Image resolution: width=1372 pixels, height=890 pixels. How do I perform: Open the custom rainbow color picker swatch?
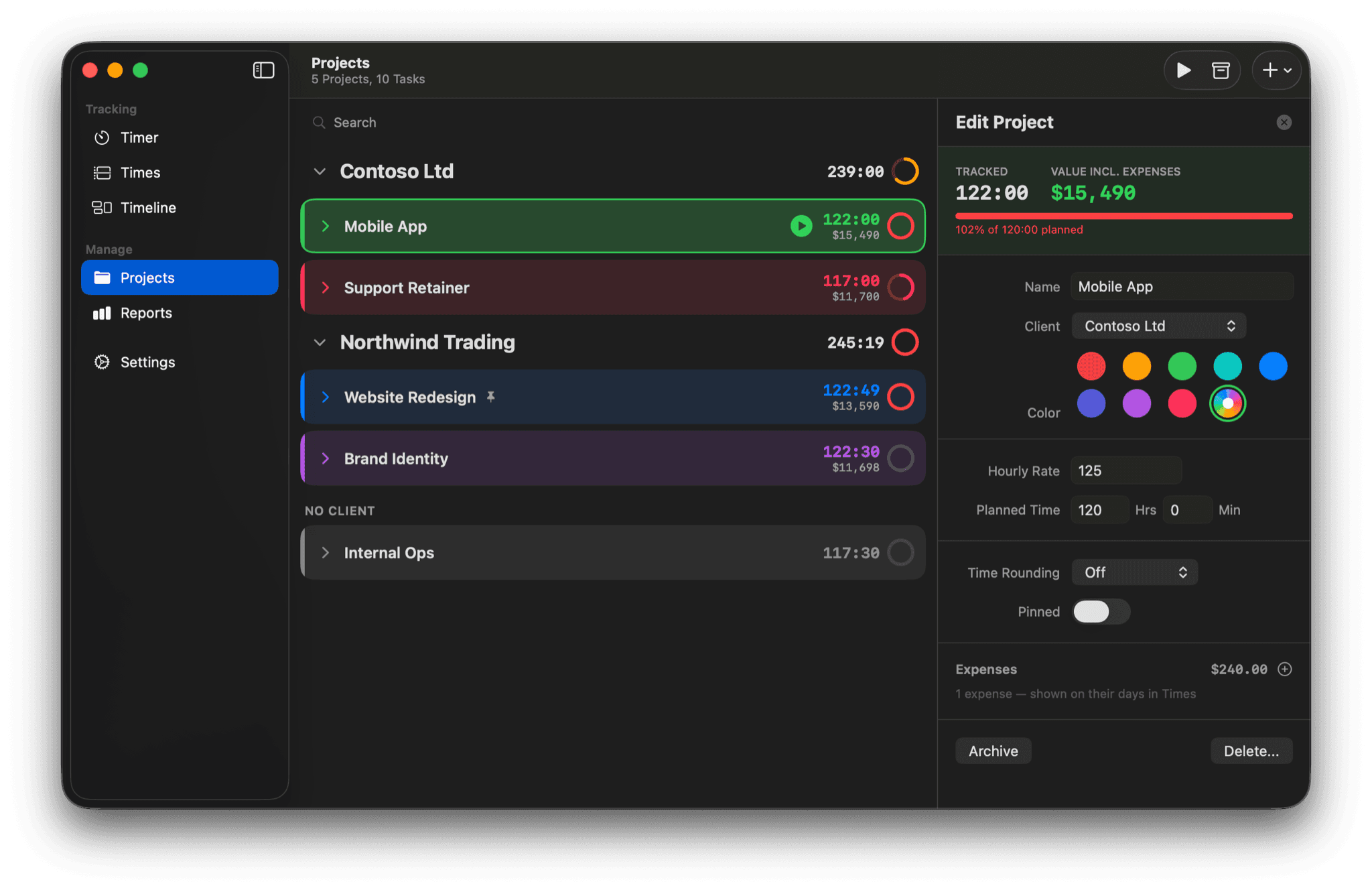tap(1227, 403)
